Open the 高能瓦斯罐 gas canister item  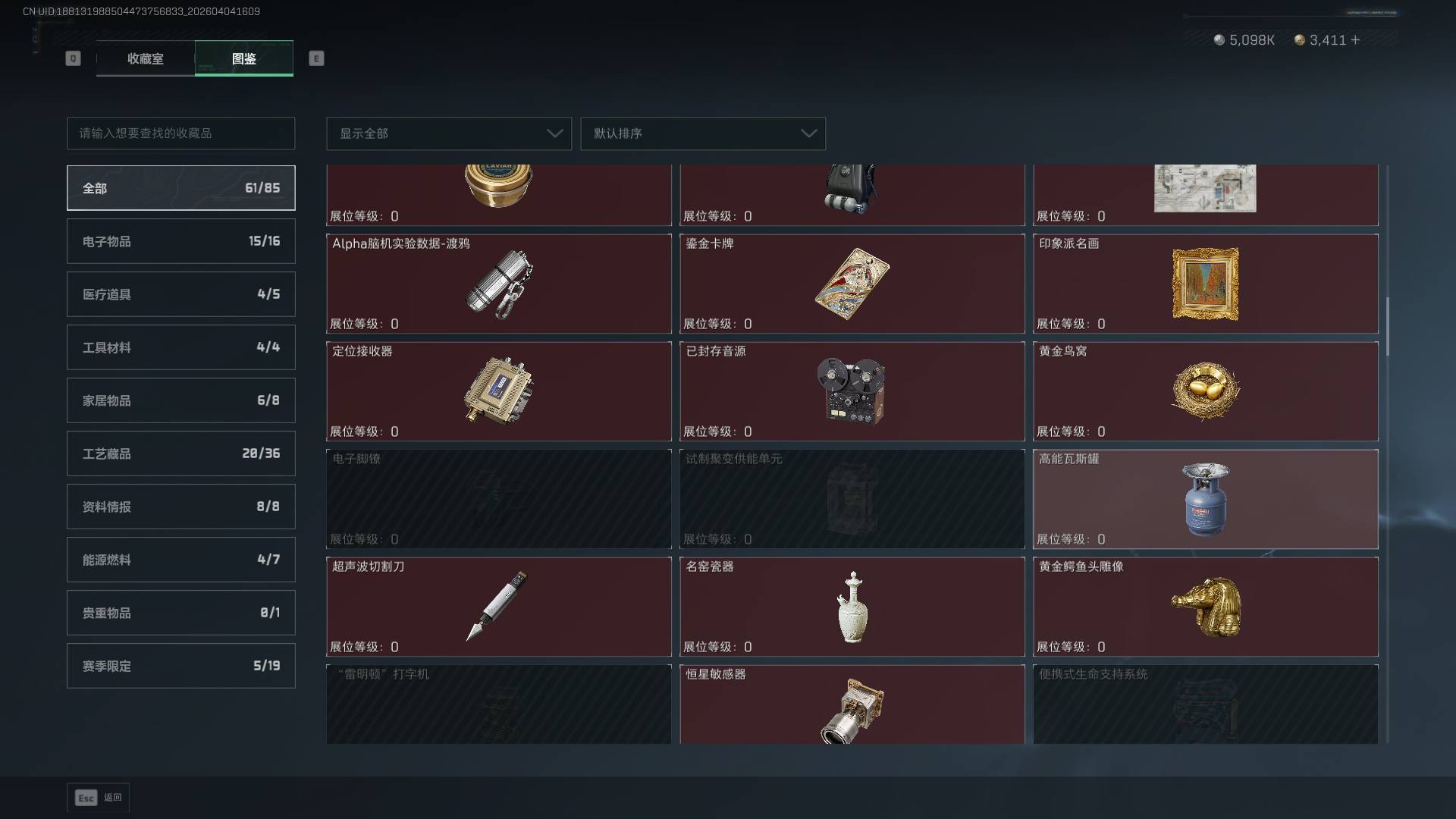(x=1205, y=499)
